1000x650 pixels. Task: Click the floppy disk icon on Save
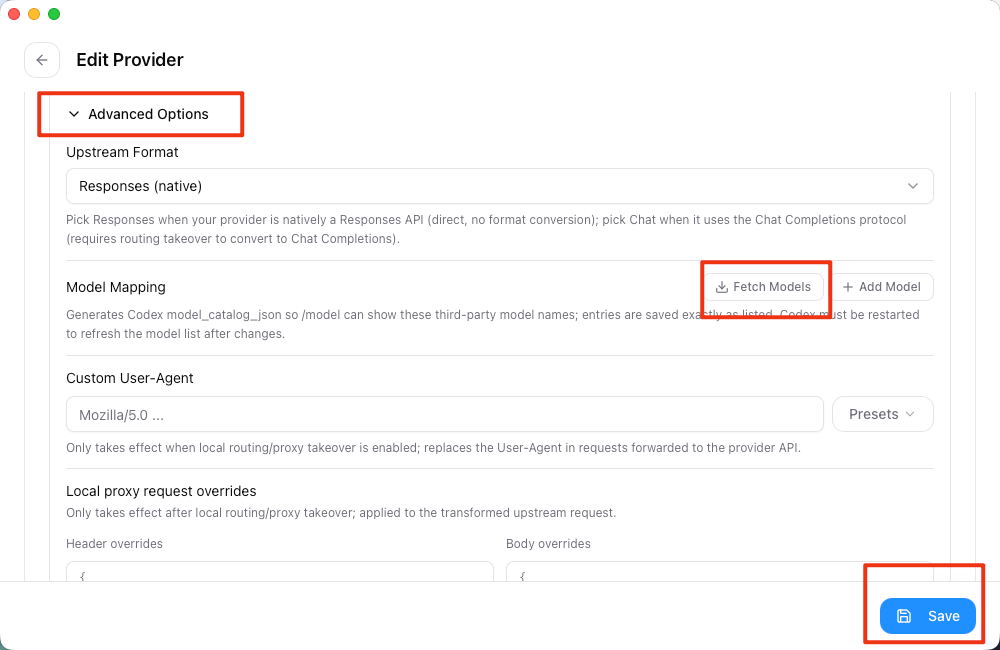904,616
